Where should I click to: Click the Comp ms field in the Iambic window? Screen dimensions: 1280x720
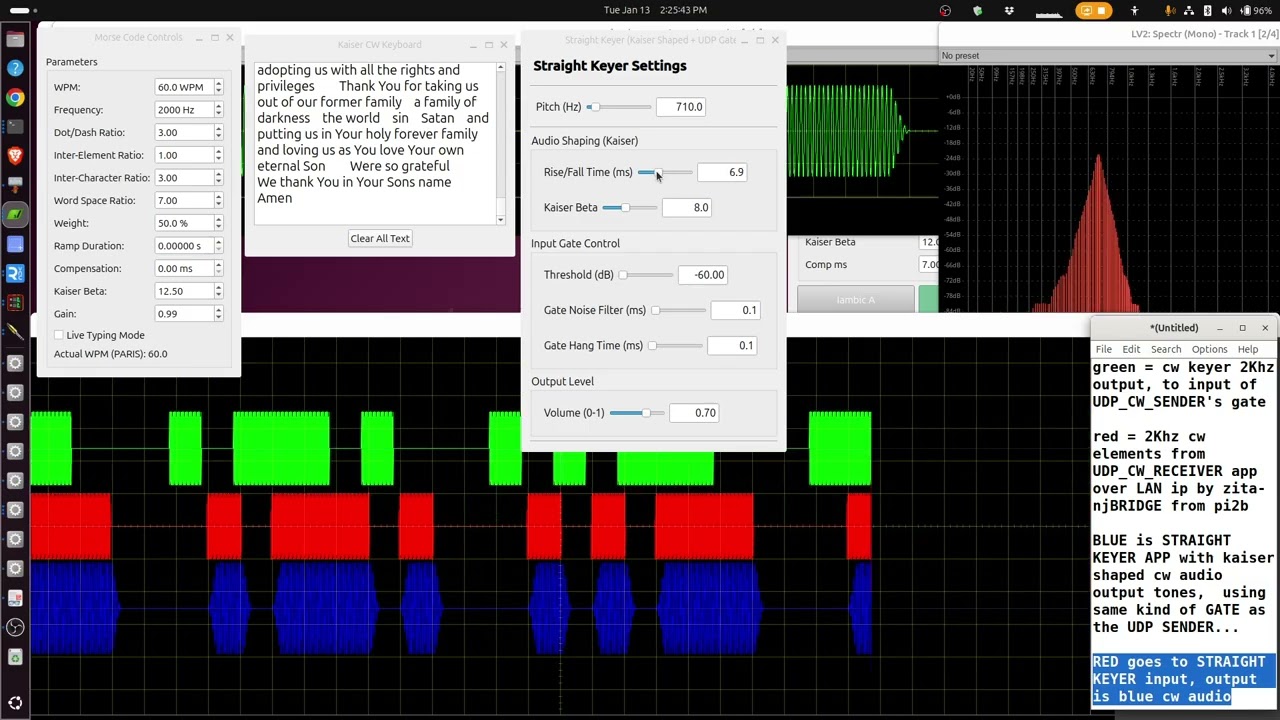(928, 265)
